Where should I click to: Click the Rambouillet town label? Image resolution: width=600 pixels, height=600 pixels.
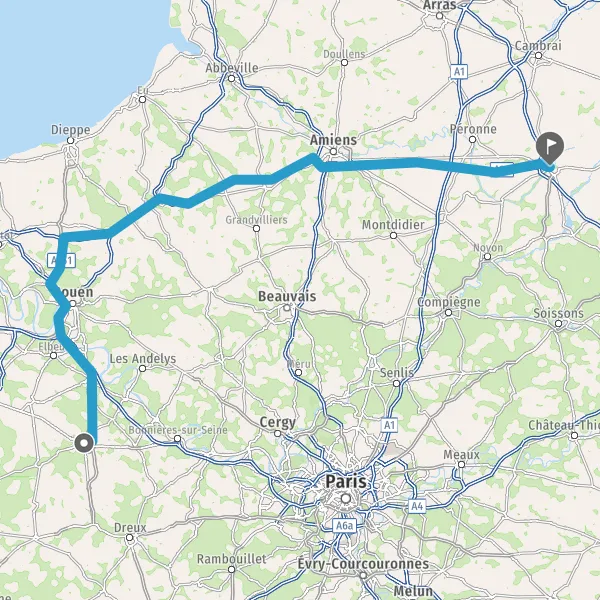(232, 559)
